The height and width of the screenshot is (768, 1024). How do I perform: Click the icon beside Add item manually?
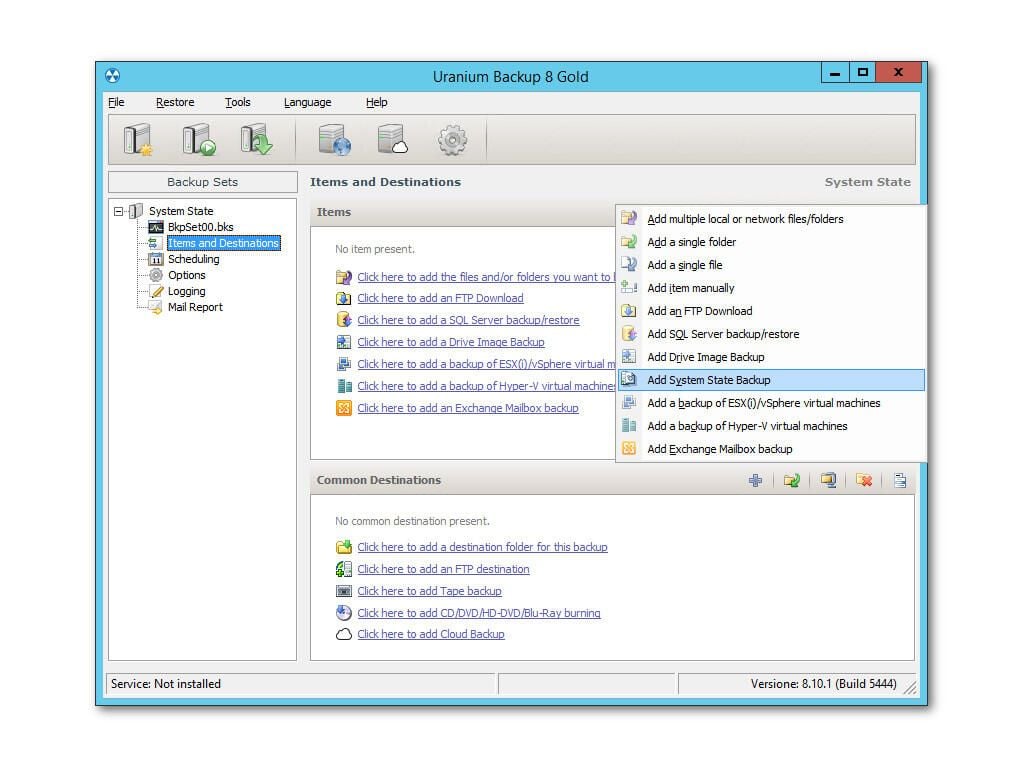(629, 287)
